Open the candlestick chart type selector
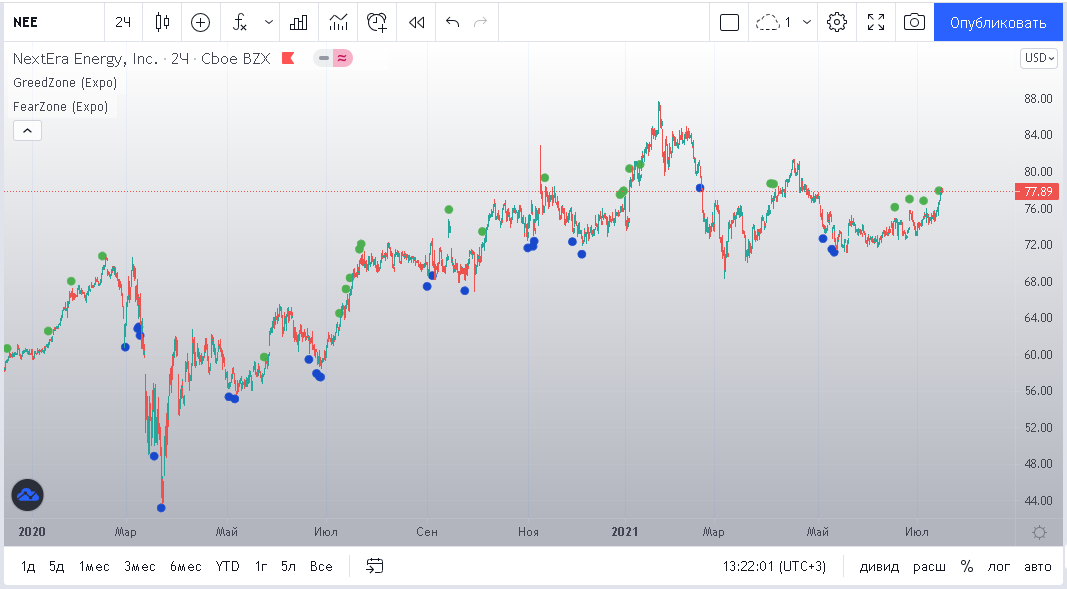This screenshot has width=1067, height=589. 163,22
